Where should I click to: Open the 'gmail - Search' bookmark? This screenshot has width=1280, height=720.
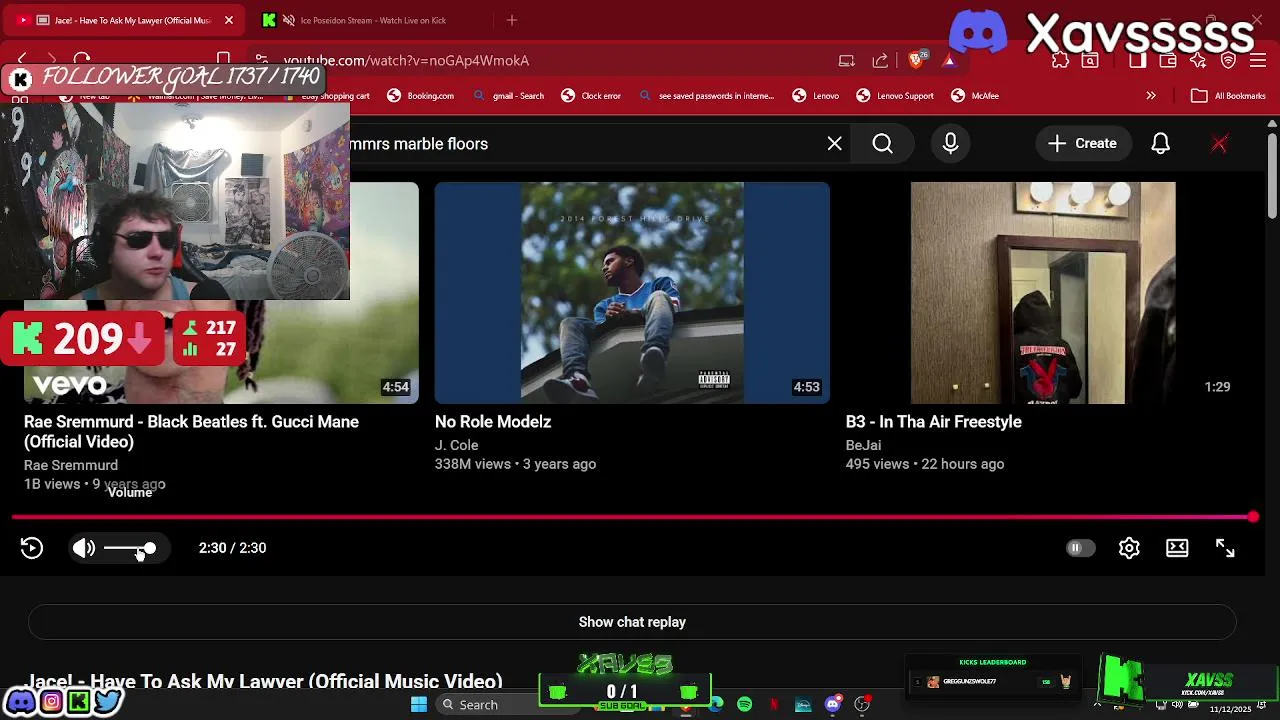click(x=510, y=96)
